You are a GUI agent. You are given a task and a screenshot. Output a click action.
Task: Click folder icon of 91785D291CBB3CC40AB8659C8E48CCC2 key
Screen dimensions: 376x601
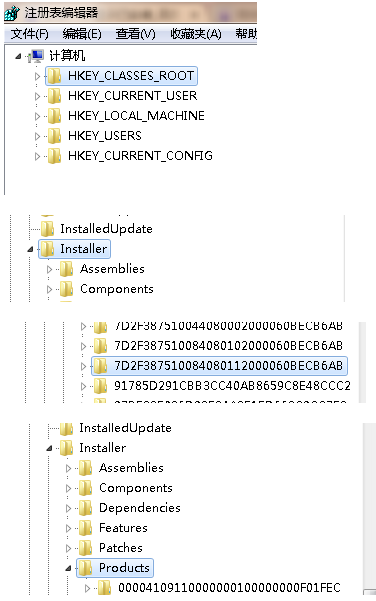tap(100, 386)
